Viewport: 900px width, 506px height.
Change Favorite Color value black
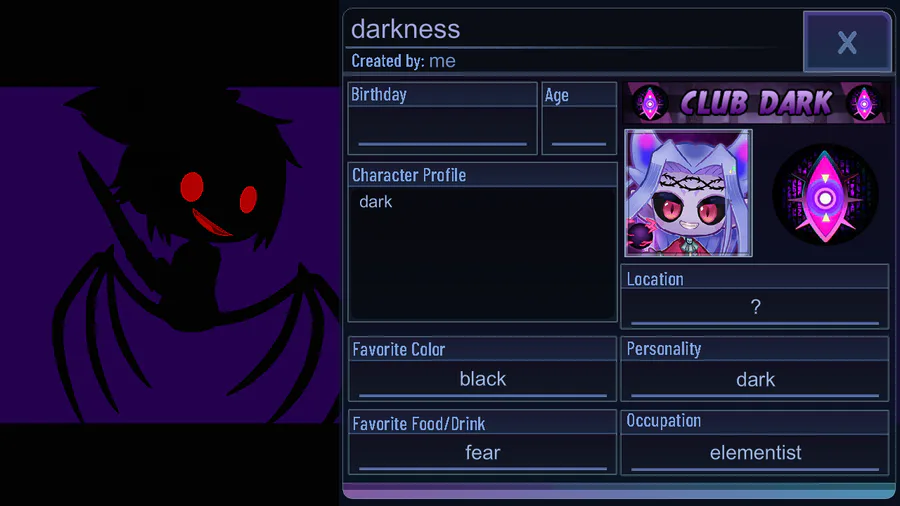pos(483,379)
